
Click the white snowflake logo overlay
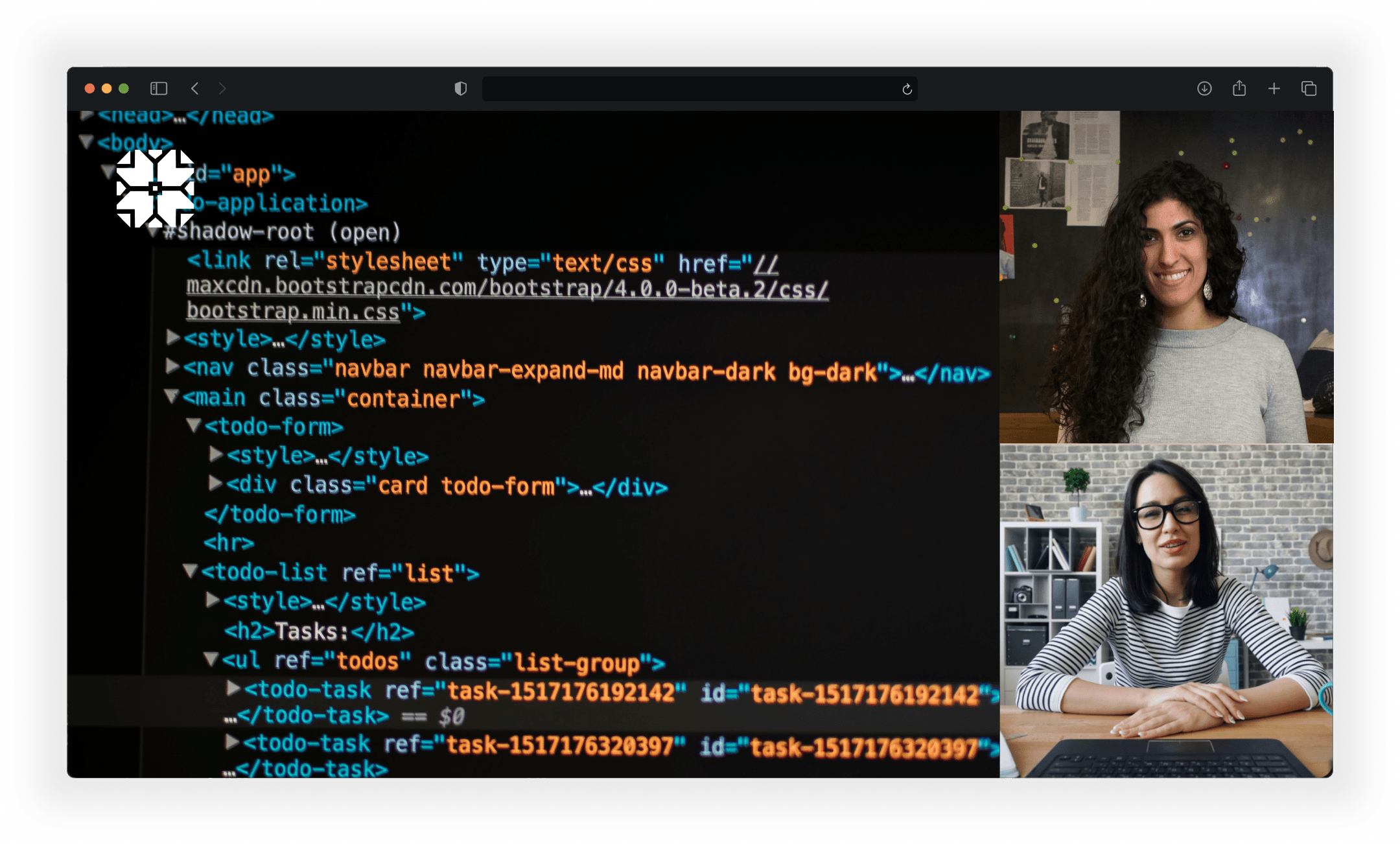(x=155, y=189)
